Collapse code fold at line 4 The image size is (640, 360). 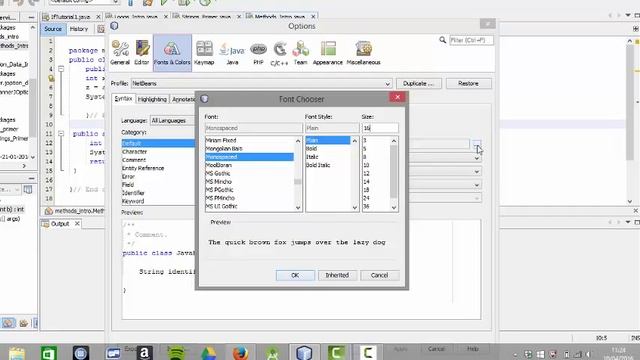(x=61, y=69)
